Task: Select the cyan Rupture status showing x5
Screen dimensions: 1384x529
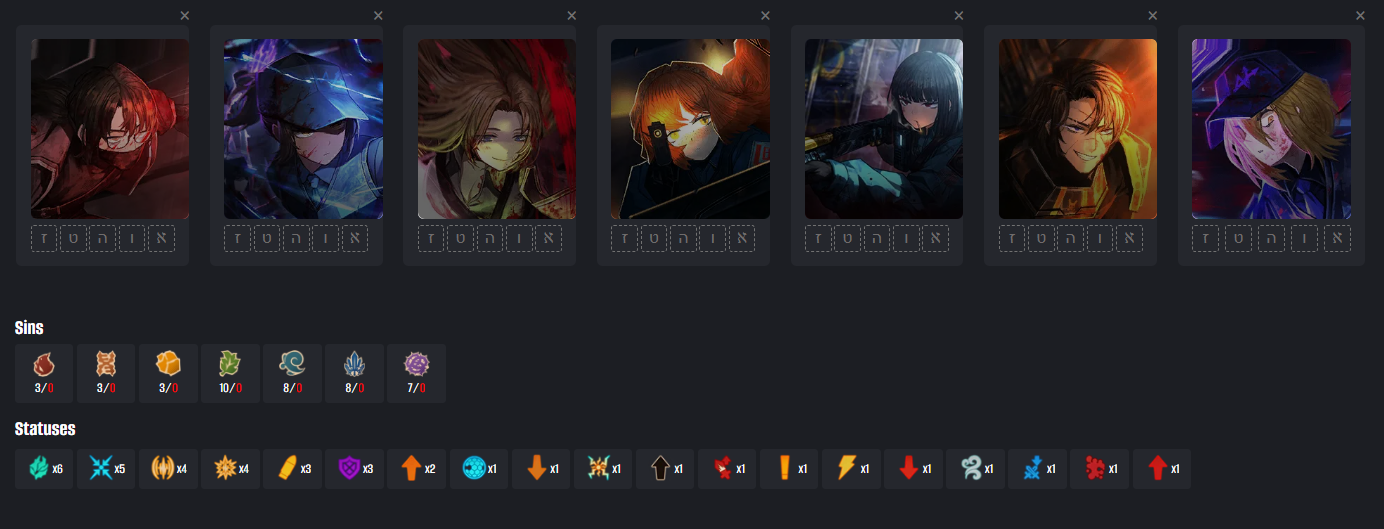Action: click(106, 468)
